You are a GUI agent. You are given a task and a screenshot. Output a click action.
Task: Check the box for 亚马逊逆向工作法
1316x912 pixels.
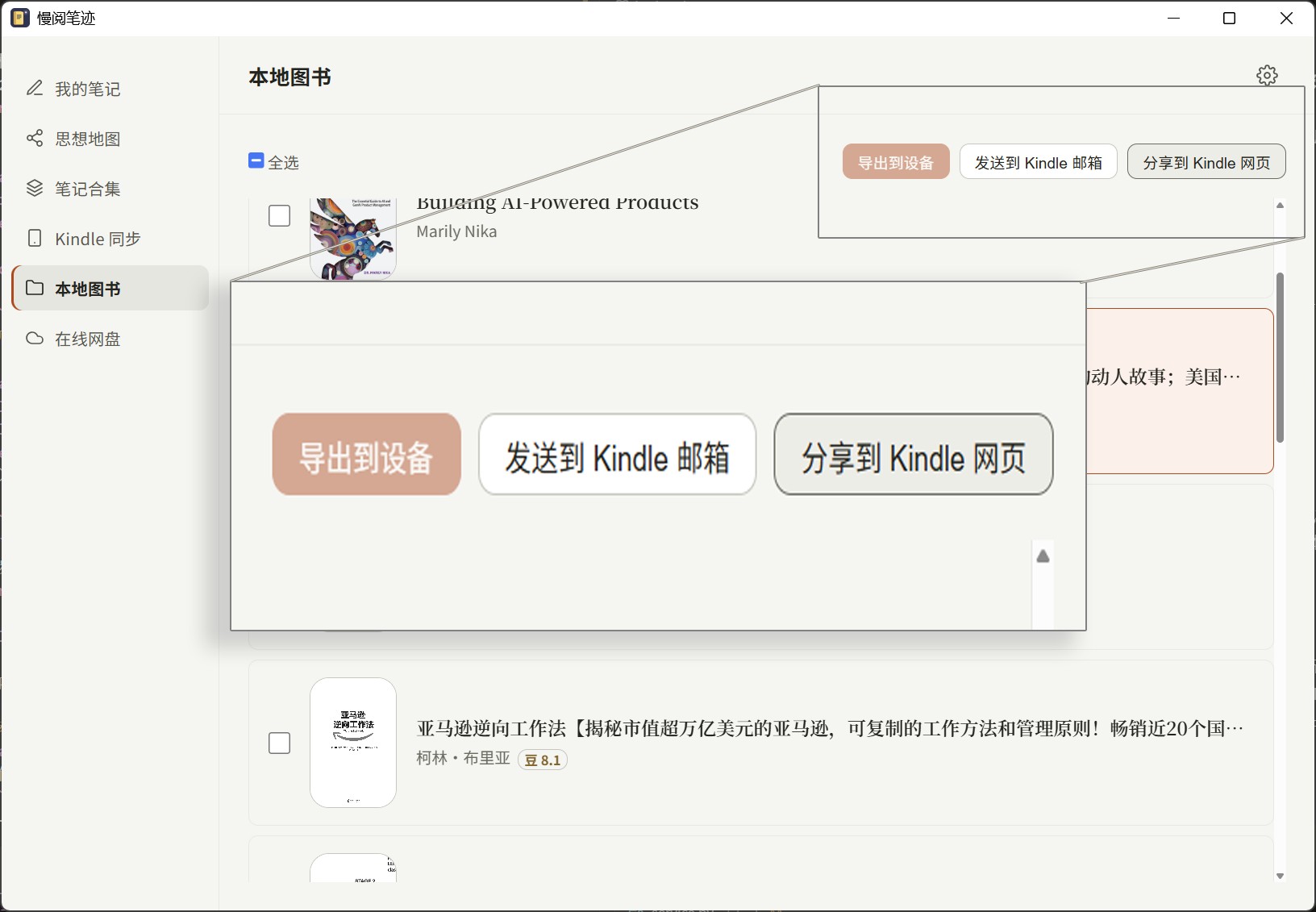[x=279, y=743]
